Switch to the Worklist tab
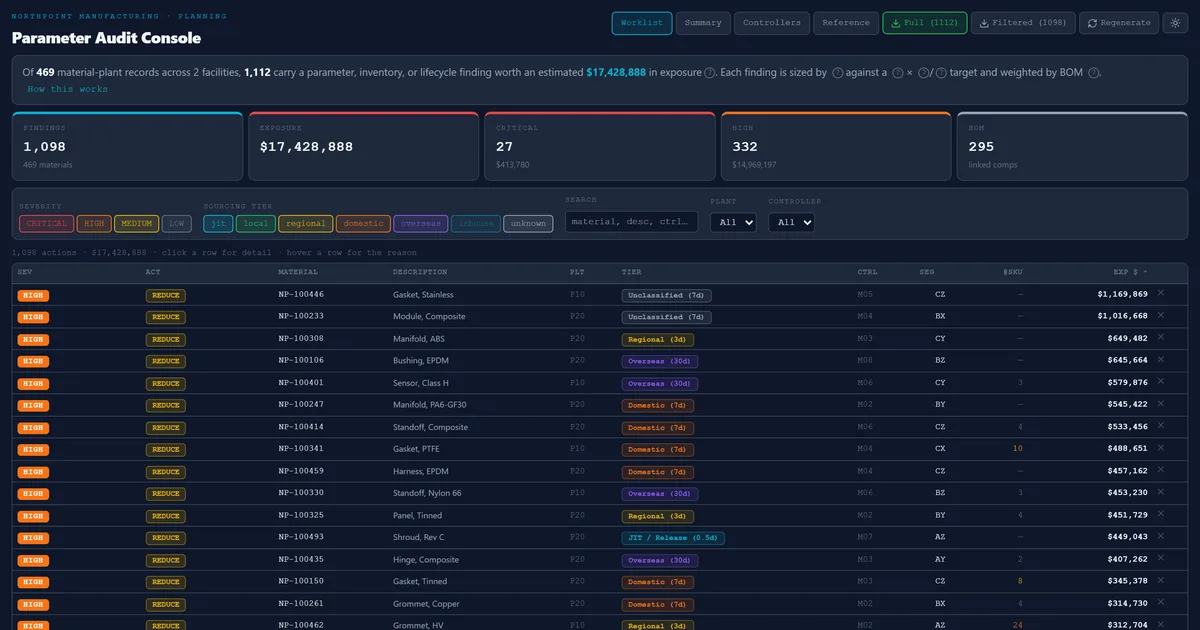Viewport: 1200px width, 630px height. [x=642, y=23]
